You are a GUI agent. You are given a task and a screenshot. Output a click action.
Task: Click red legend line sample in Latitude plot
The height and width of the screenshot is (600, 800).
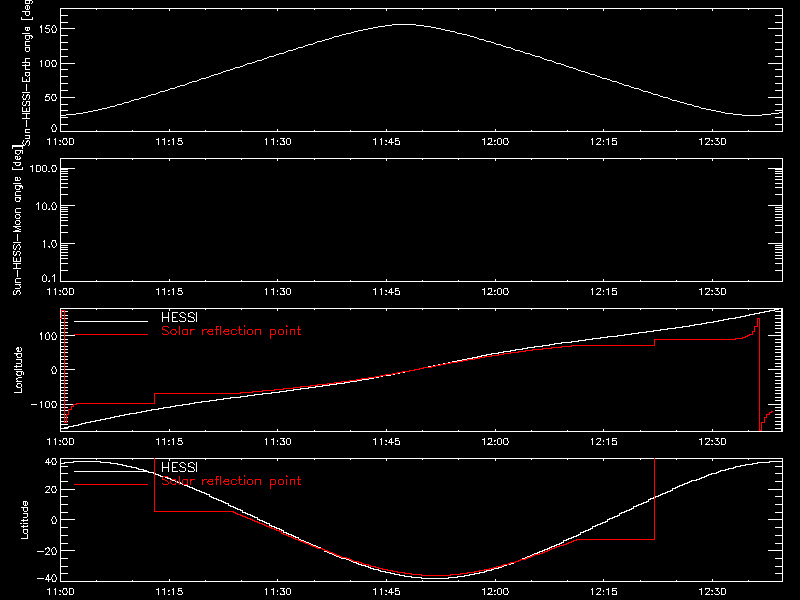[111, 485]
